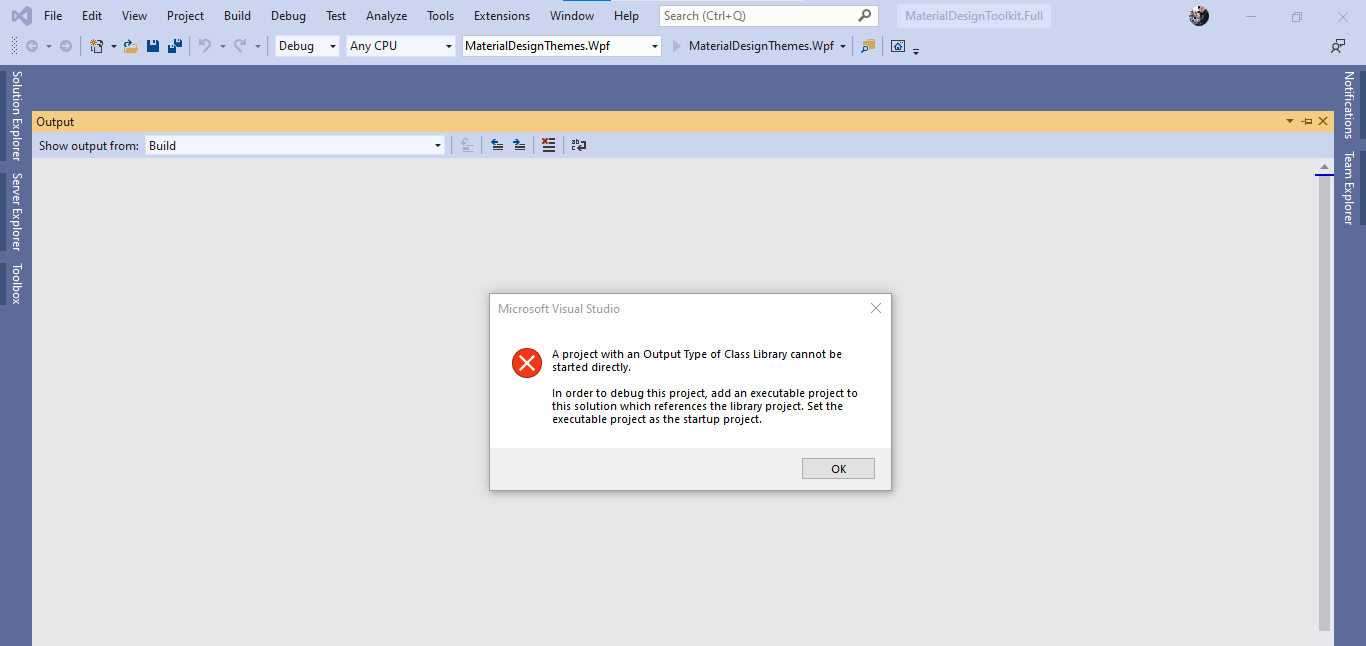Click the Save icon in toolbar

pyautogui.click(x=153, y=46)
